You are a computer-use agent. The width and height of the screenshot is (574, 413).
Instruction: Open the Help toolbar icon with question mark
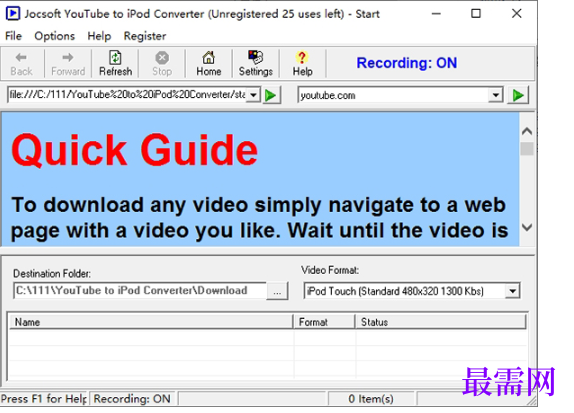(x=302, y=64)
